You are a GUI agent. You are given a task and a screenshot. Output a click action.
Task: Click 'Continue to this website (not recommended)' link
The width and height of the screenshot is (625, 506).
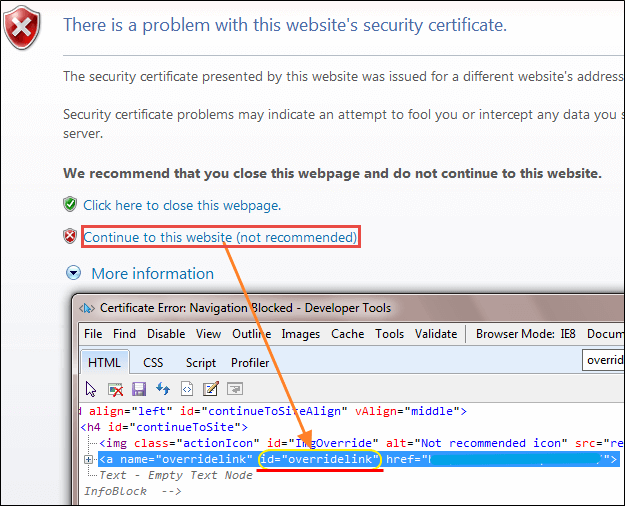(x=220, y=237)
